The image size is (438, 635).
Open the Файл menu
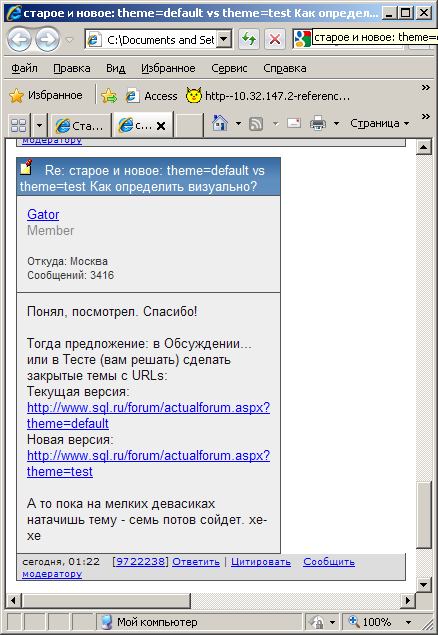tap(24, 68)
